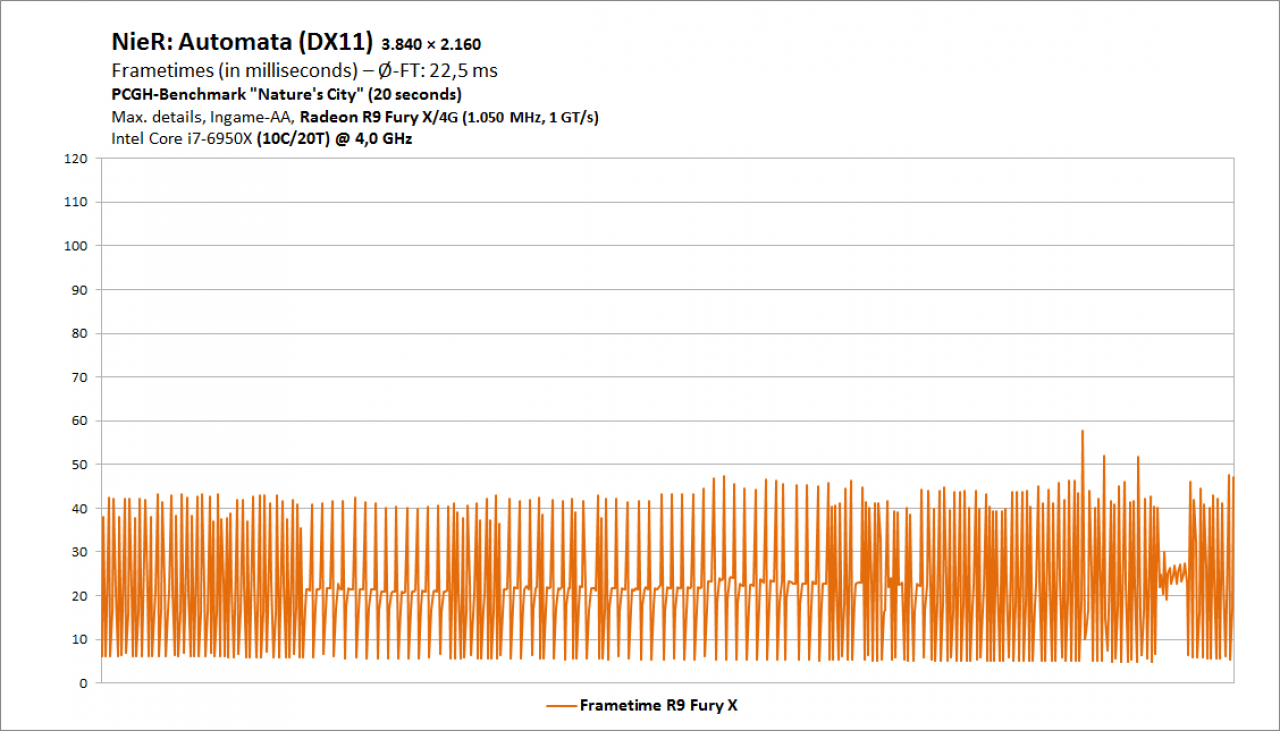
Task: Click the 'PCGH-Benchmark "Nature's City"' line
Action: [286, 95]
